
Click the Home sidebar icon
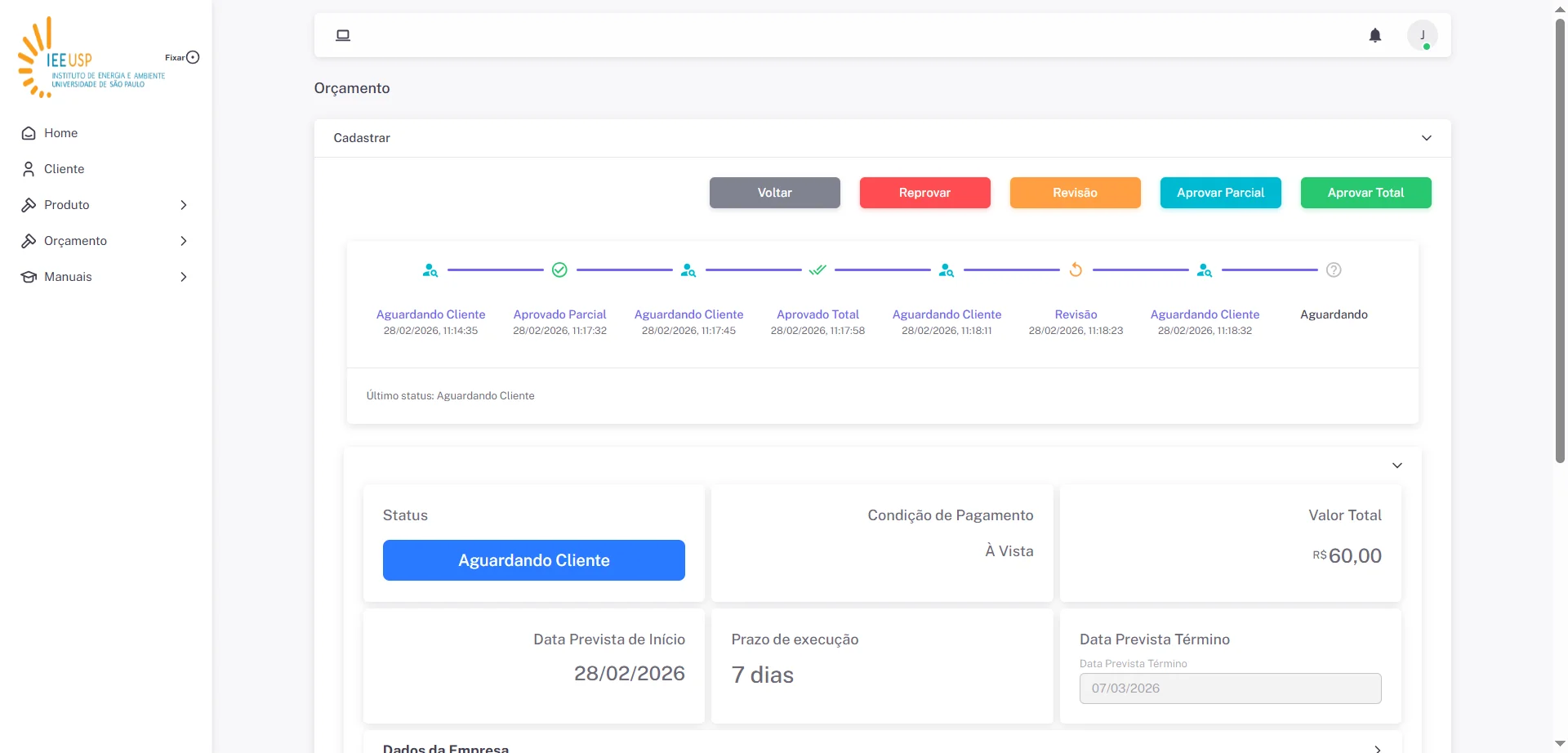tap(29, 133)
